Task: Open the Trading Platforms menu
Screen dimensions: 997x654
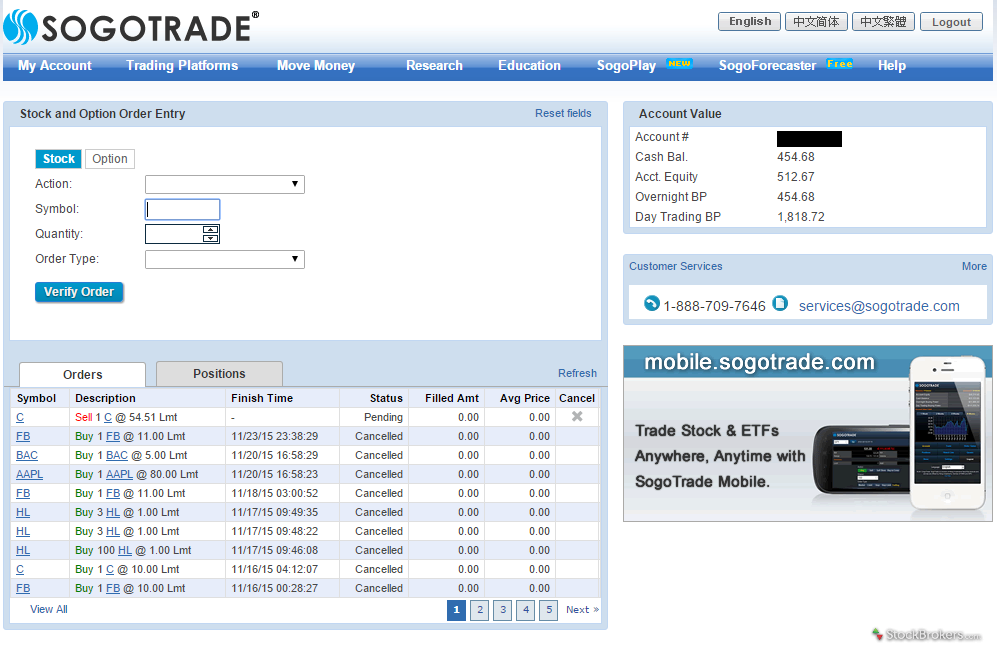Action: (182, 65)
